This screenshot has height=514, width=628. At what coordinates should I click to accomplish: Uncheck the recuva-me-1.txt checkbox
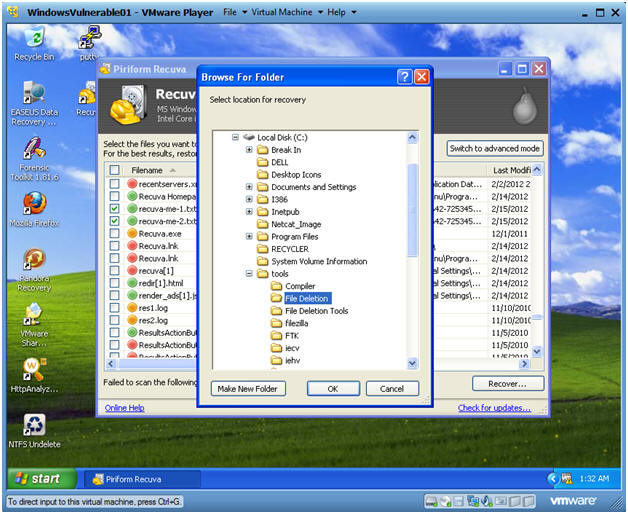(x=115, y=209)
